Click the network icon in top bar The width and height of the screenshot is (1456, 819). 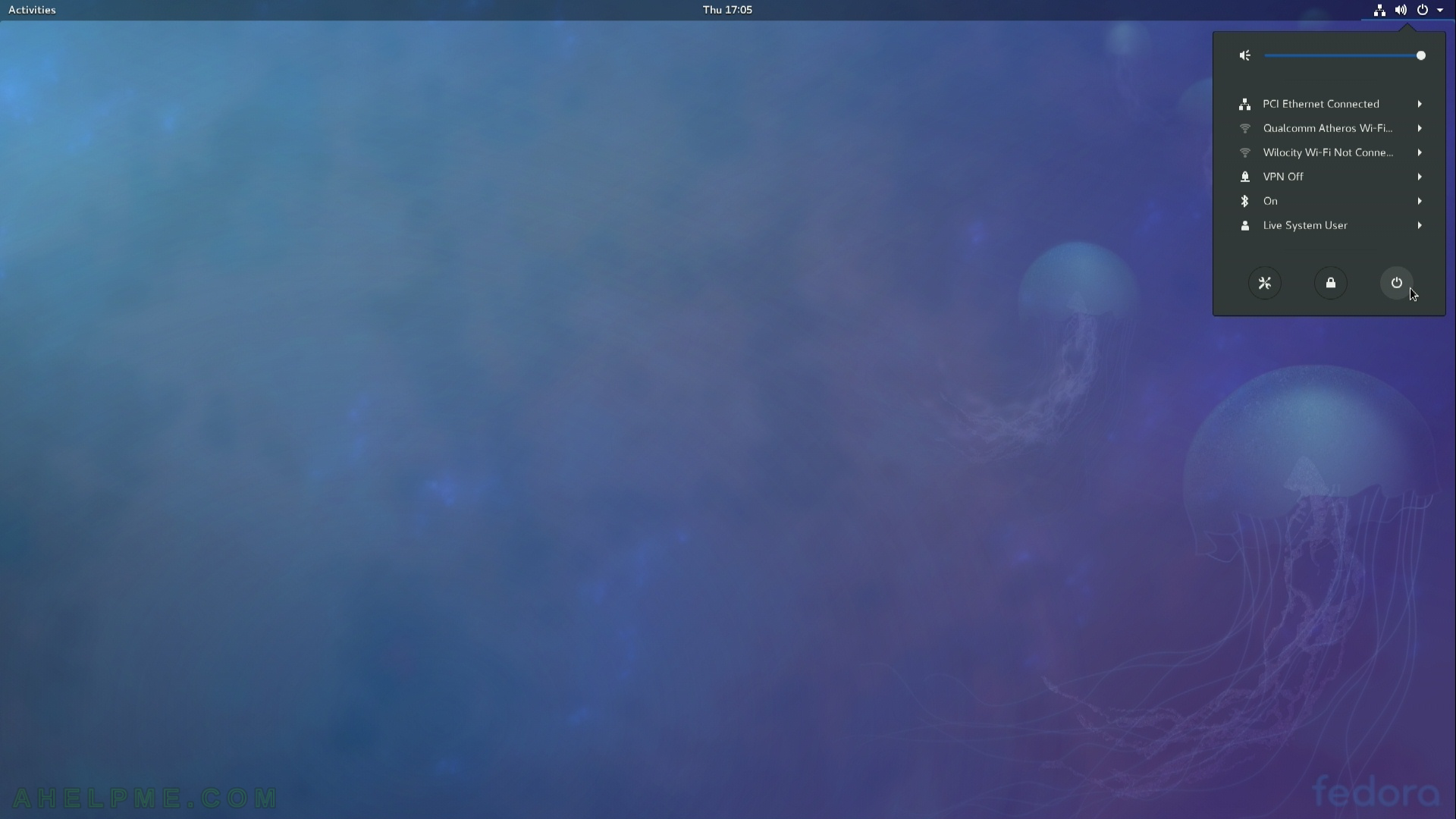tap(1379, 10)
